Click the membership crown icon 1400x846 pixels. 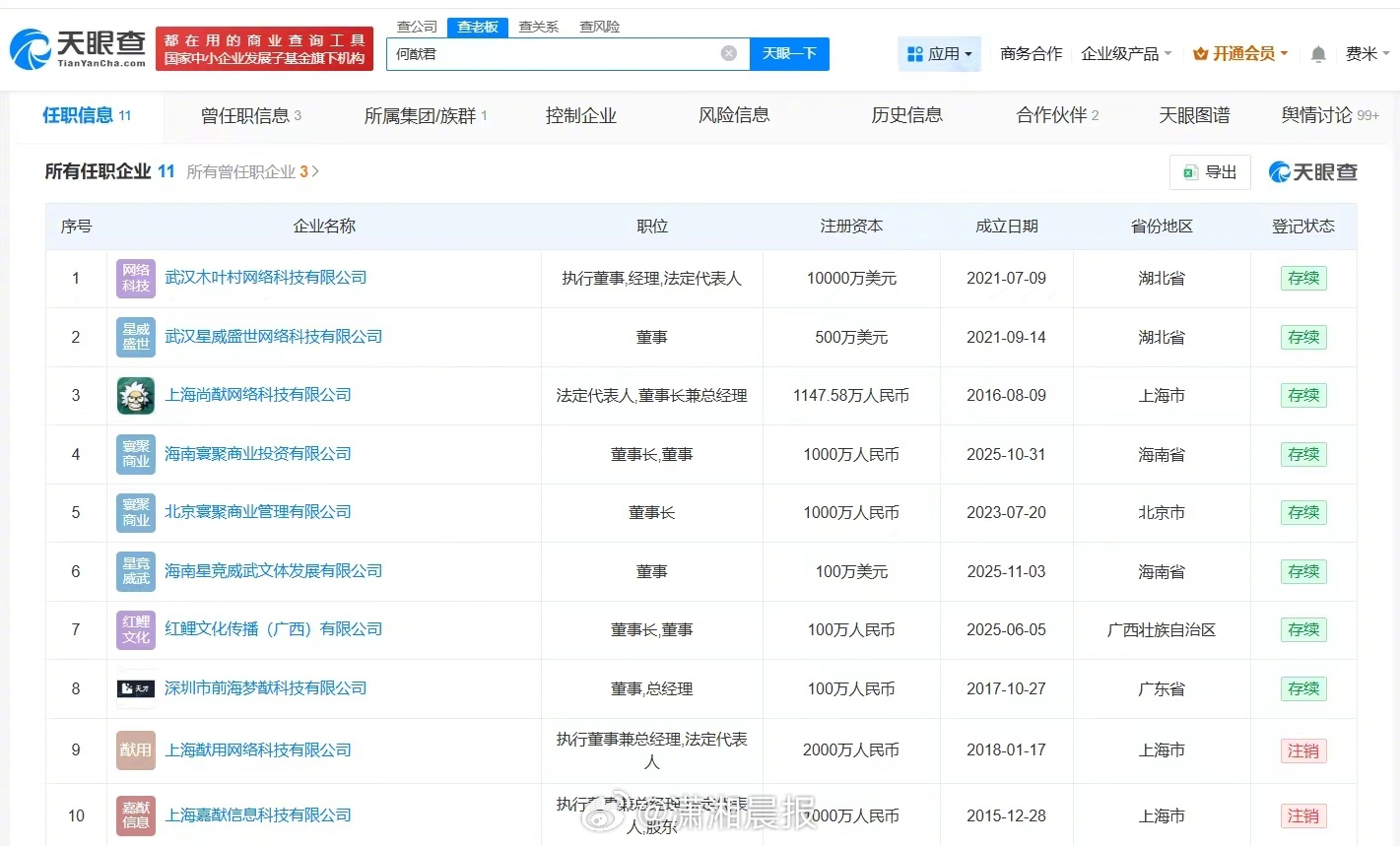(1200, 54)
